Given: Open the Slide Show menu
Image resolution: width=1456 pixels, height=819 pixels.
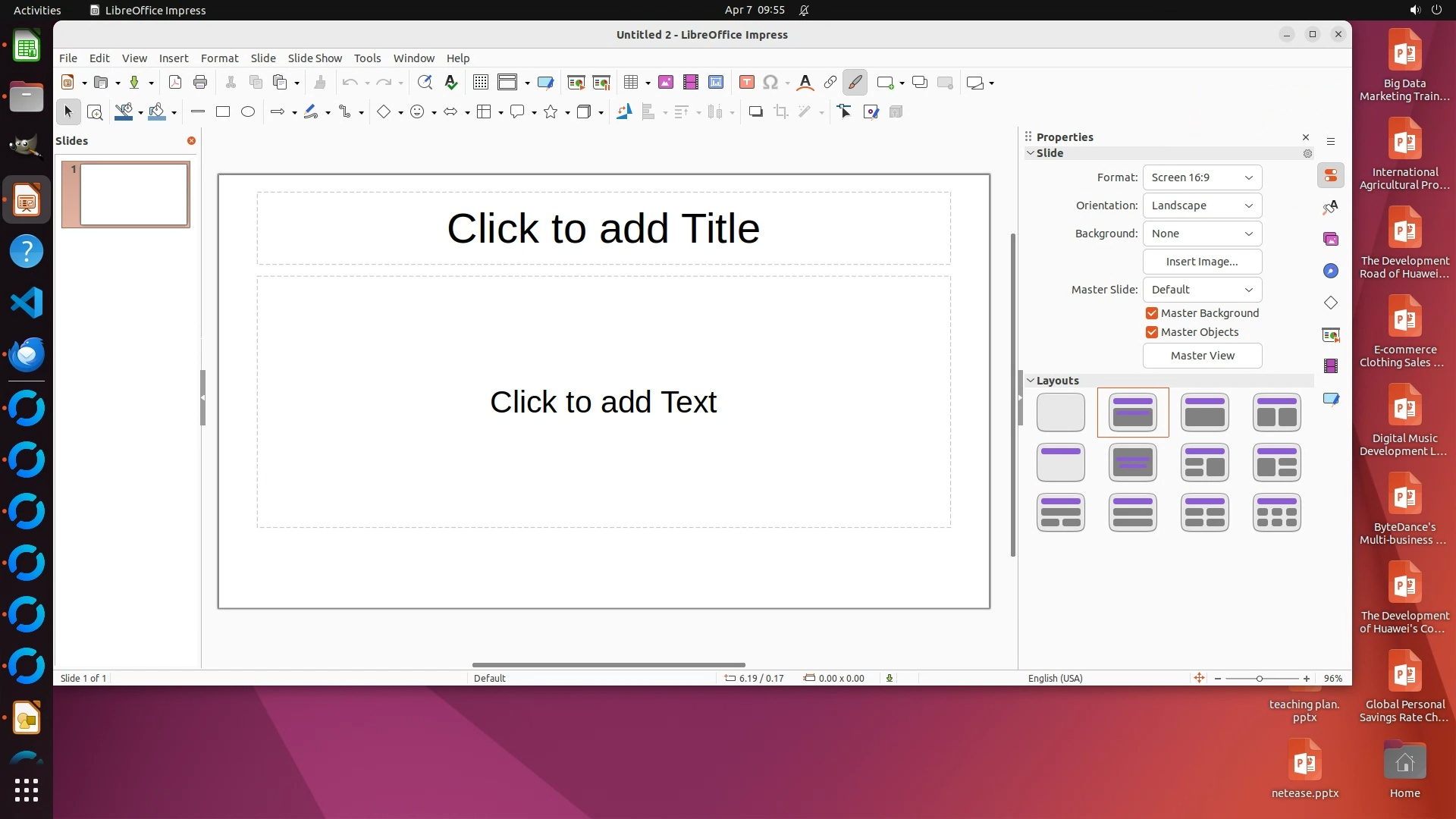Looking at the screenshot, I should [315, 58].
